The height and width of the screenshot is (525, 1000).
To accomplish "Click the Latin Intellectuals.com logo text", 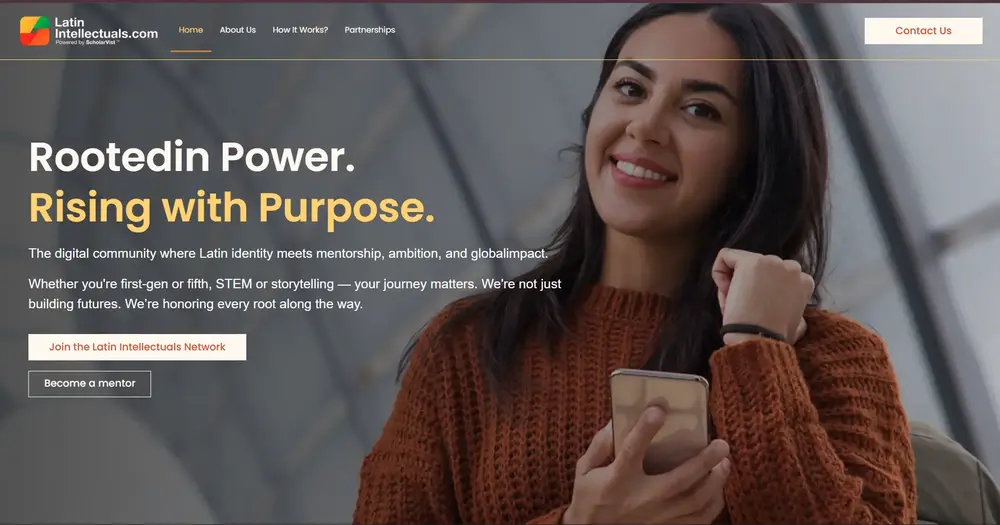I will pyautogui.click(x=106, y=27).
